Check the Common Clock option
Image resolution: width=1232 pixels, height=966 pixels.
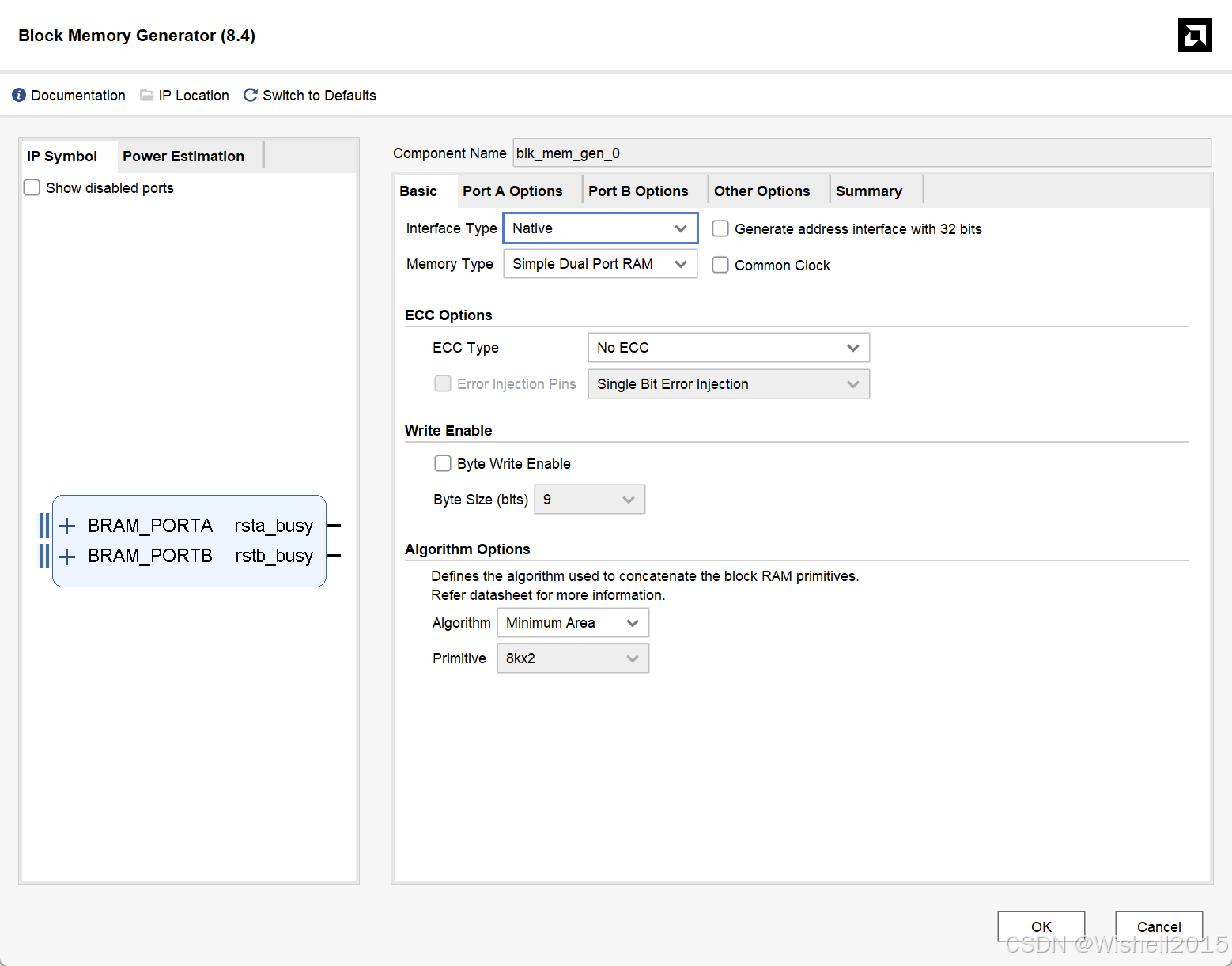(x=720, y=265)
